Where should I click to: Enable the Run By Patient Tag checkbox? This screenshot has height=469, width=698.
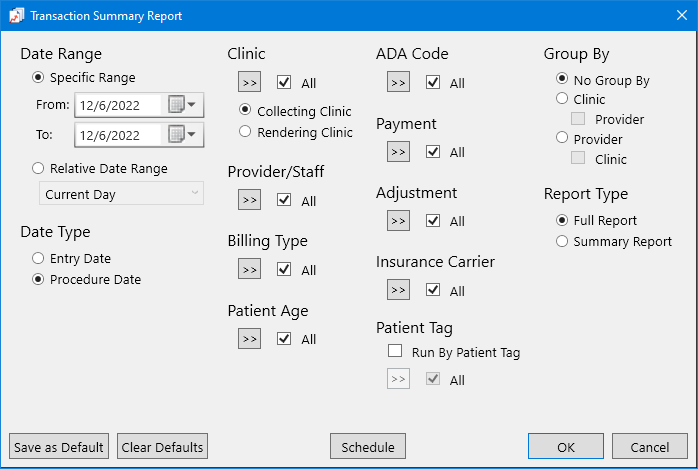pyautogui.click(x=395, y=352)
